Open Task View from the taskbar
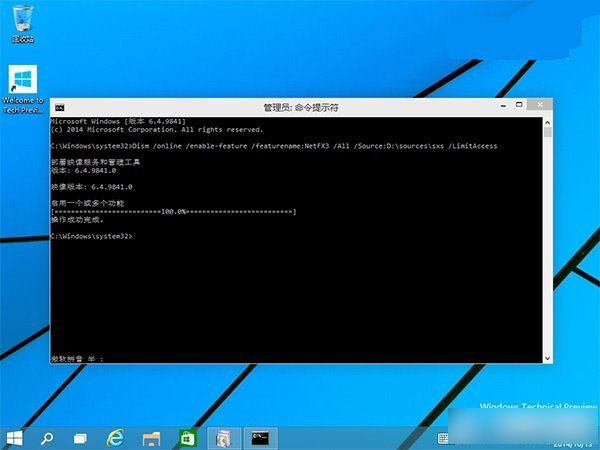Image resolution: width=600 pixels, height=450 pixels. click(78, 438)
